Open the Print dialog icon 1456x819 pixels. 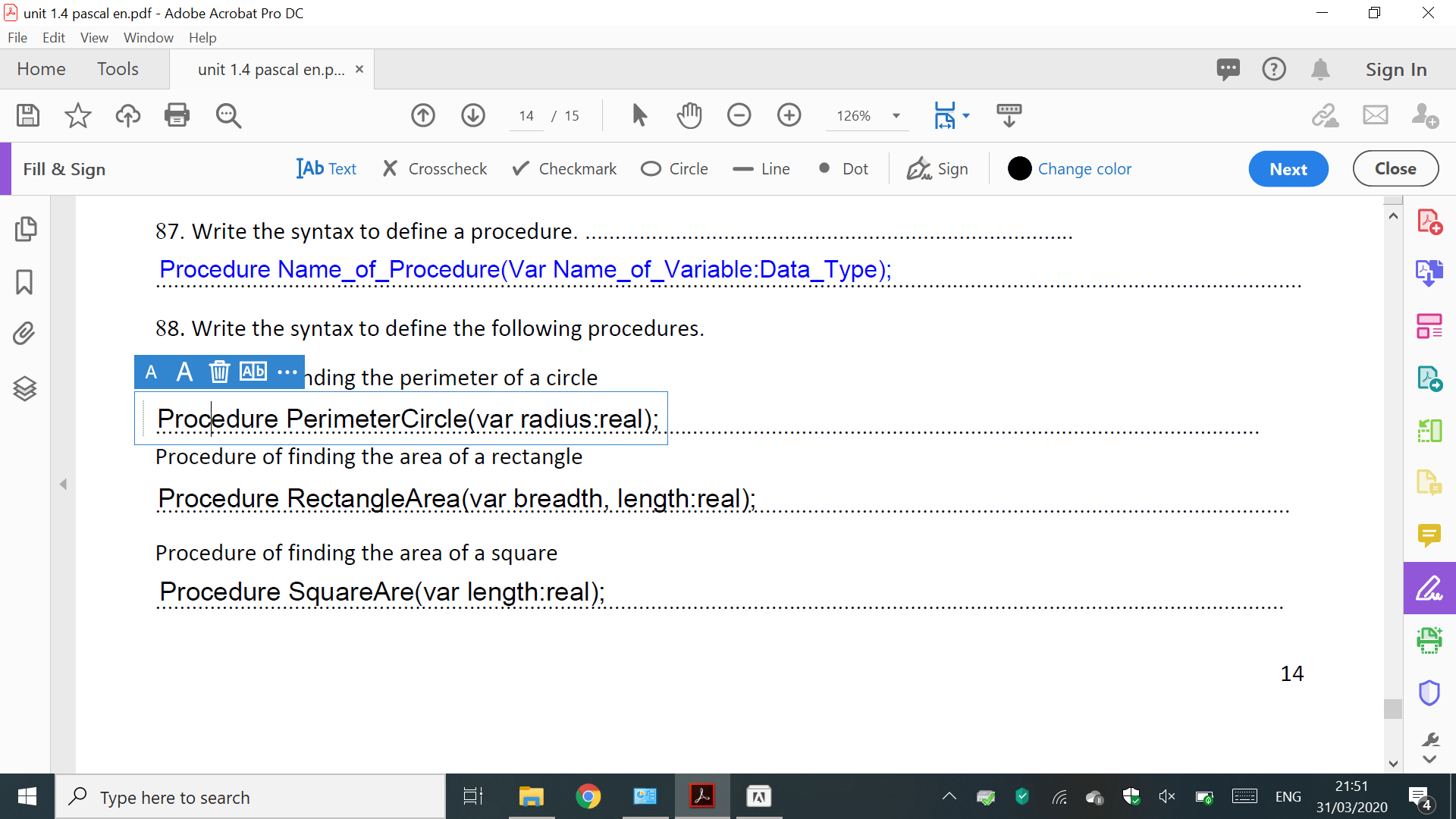[177, 115]
